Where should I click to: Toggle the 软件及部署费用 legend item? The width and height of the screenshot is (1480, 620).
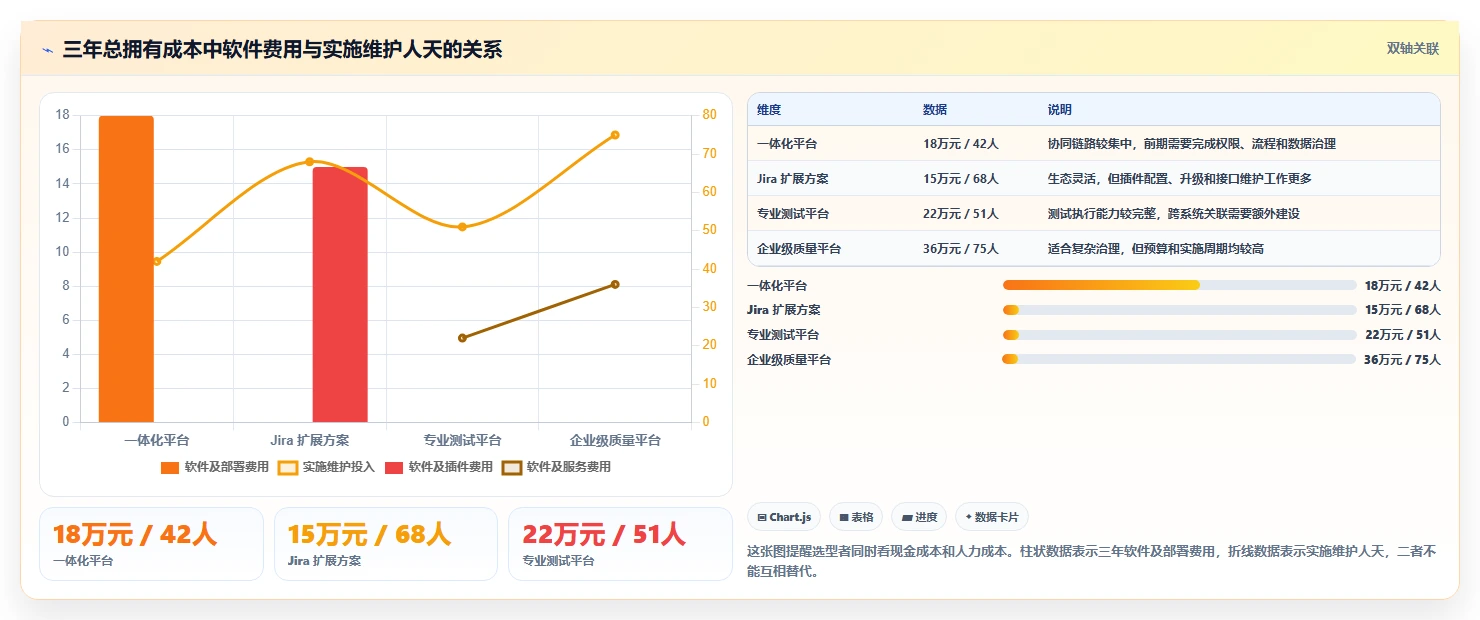pyautogui.click(x=214, y=467)
